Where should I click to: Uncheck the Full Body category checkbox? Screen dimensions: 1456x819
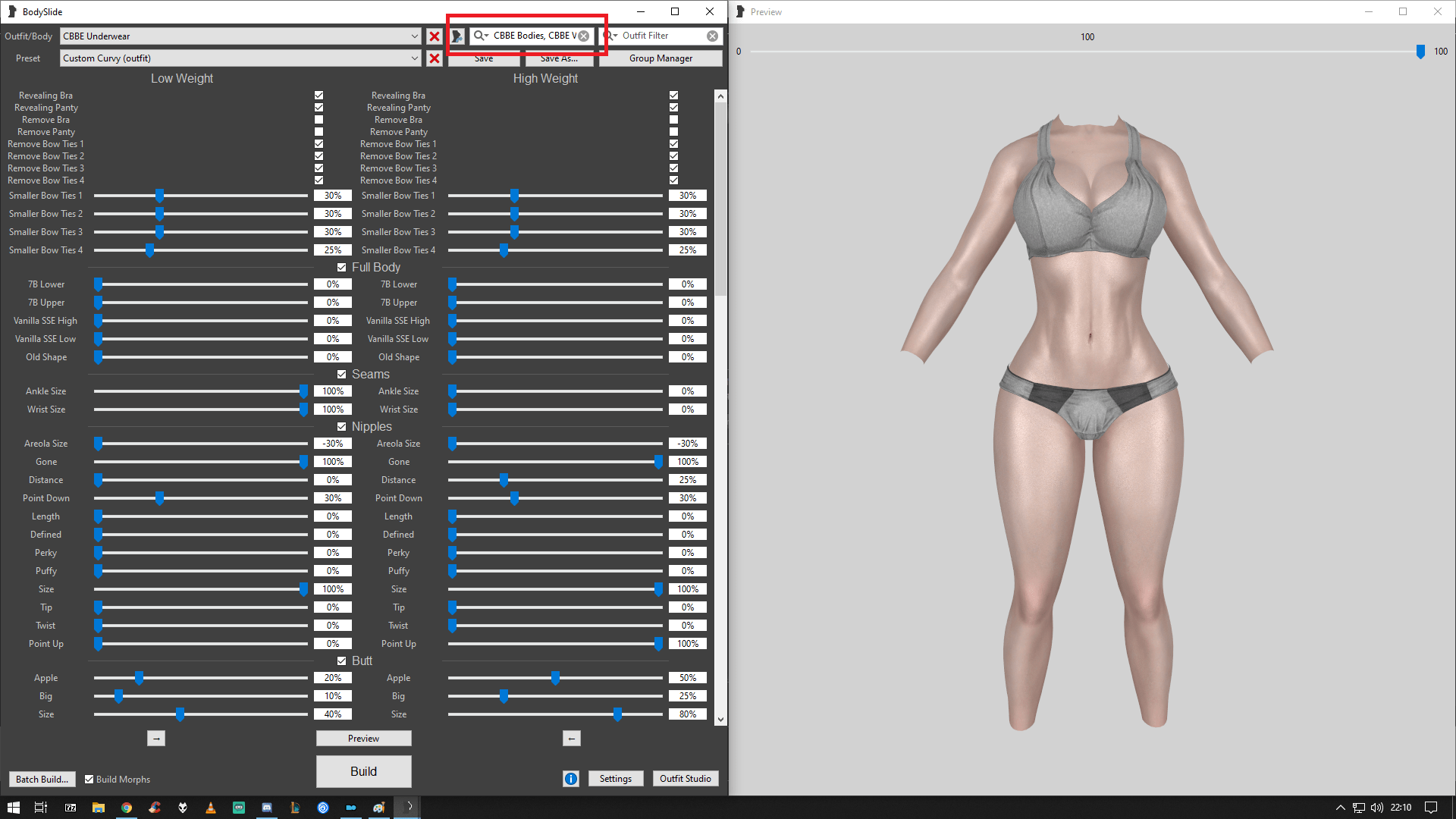[342, 268]
